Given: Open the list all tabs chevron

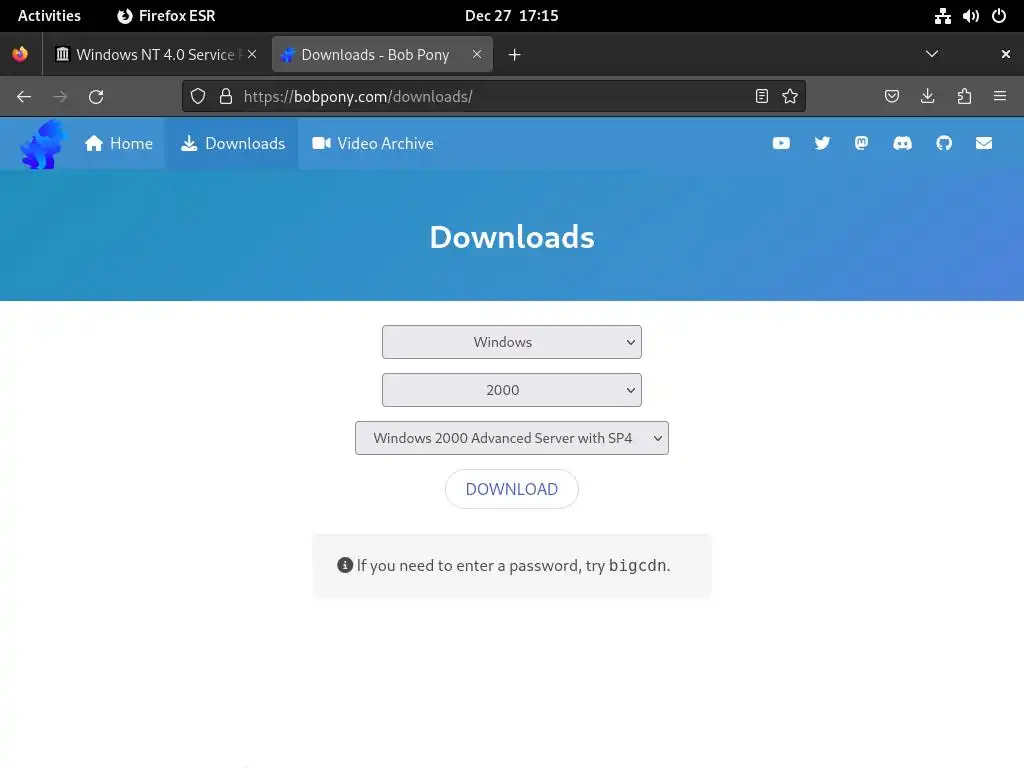Looking at the screenshot, I should 932,54.
